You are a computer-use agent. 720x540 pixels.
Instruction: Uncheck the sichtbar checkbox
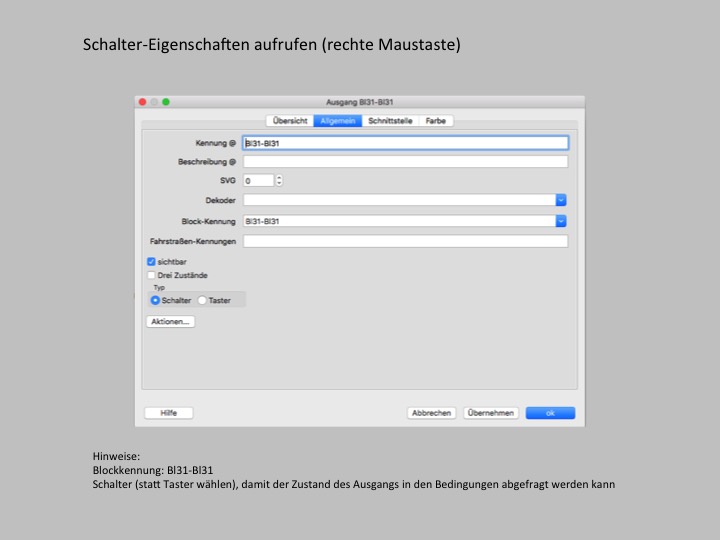click(x=152, y=262)
